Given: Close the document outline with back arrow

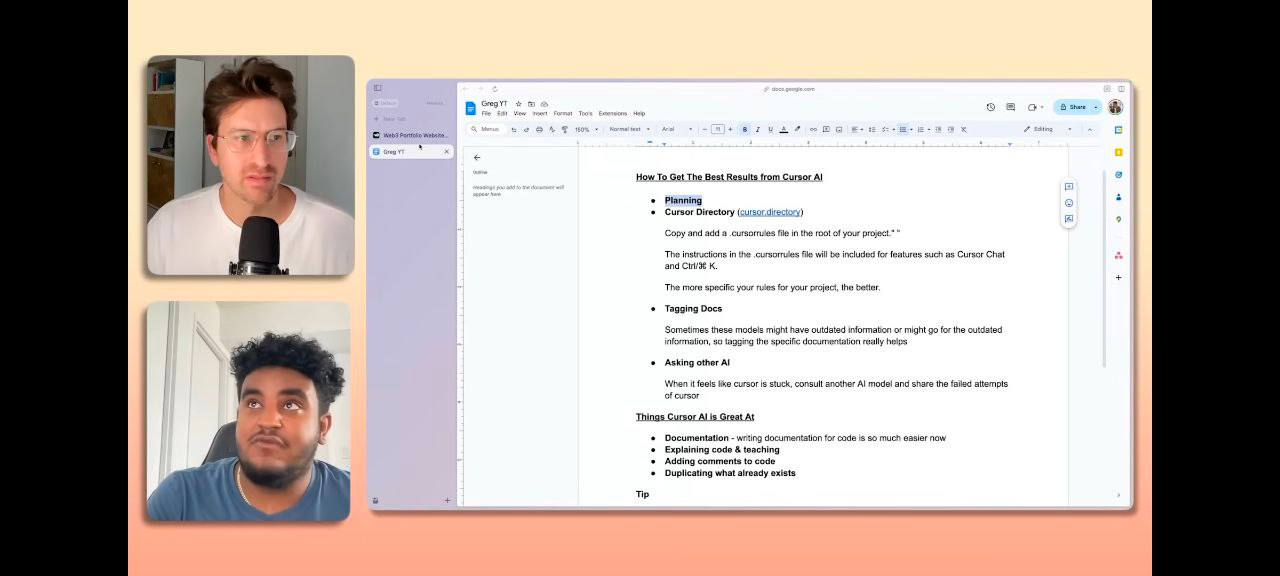Looking at the screenshot, I should point(477,157).
